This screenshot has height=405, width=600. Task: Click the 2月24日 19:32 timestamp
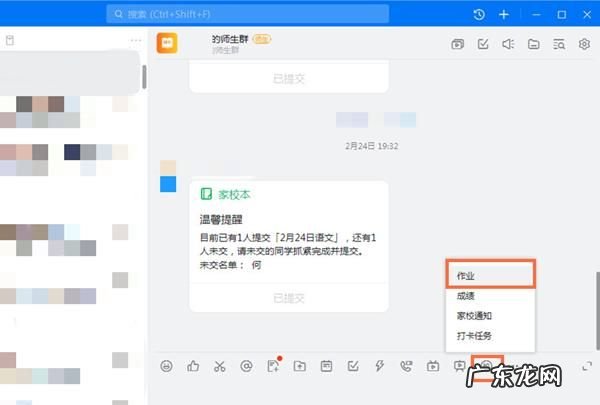[x=372, y=146]
